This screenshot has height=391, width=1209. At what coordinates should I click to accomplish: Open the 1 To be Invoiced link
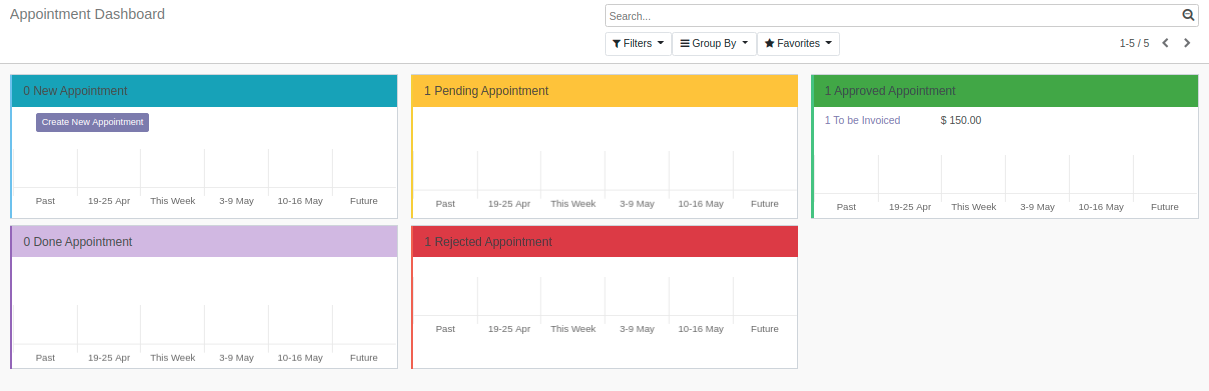point(862,120)
